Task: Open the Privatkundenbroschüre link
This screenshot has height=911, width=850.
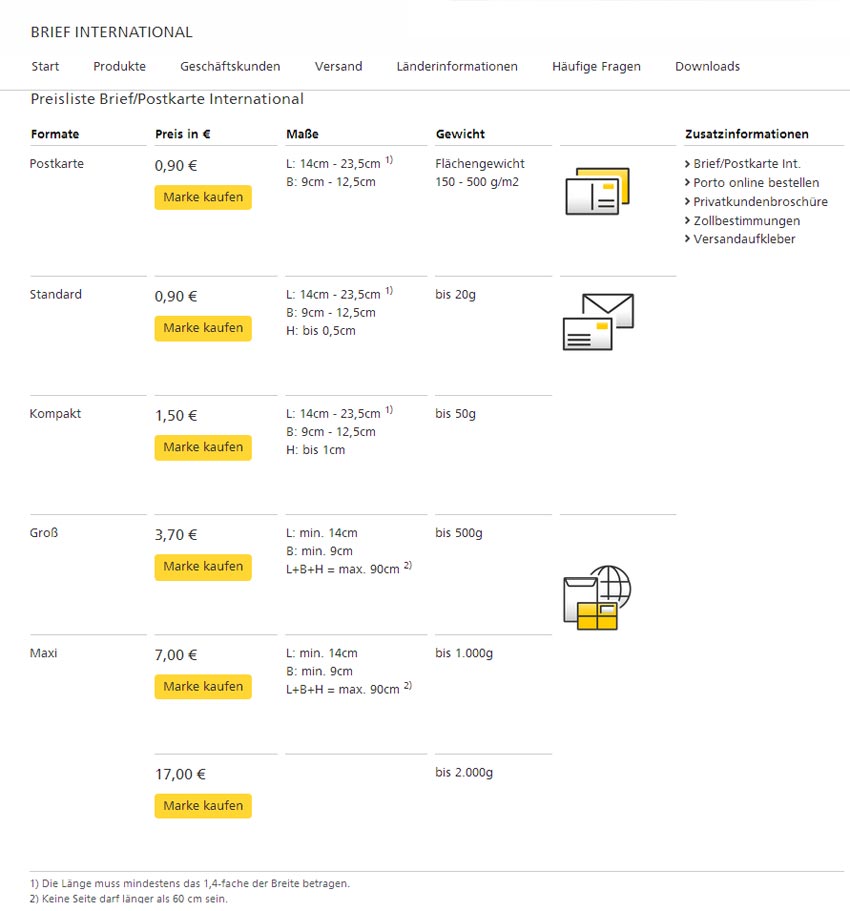Action: [761, 202]
